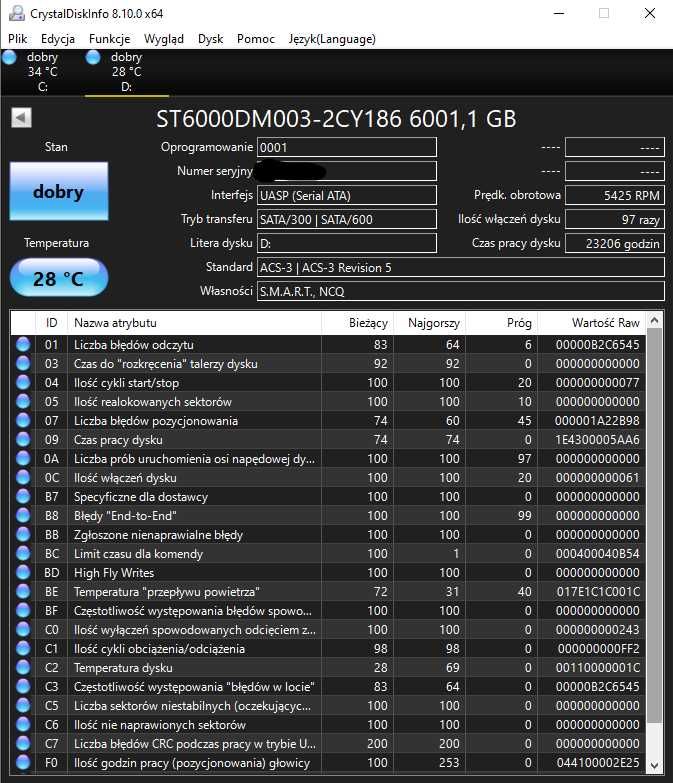Click the CrystalDiskInfo app icon in title bar
673x783 pixels.
pos(16,13)
